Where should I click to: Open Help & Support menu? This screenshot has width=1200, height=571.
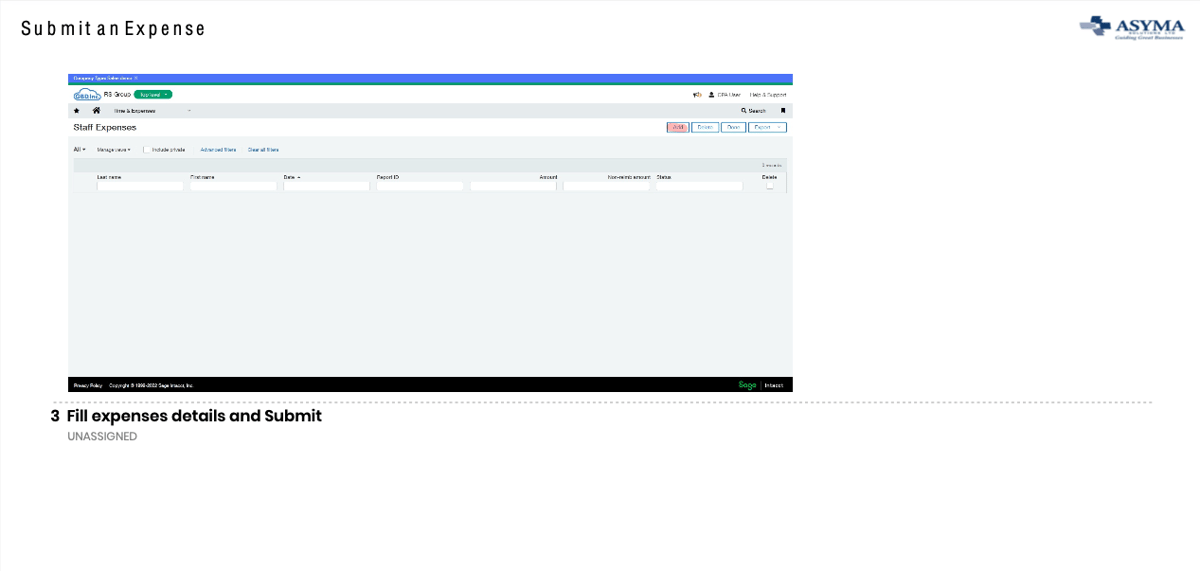[x=768, y=95]
